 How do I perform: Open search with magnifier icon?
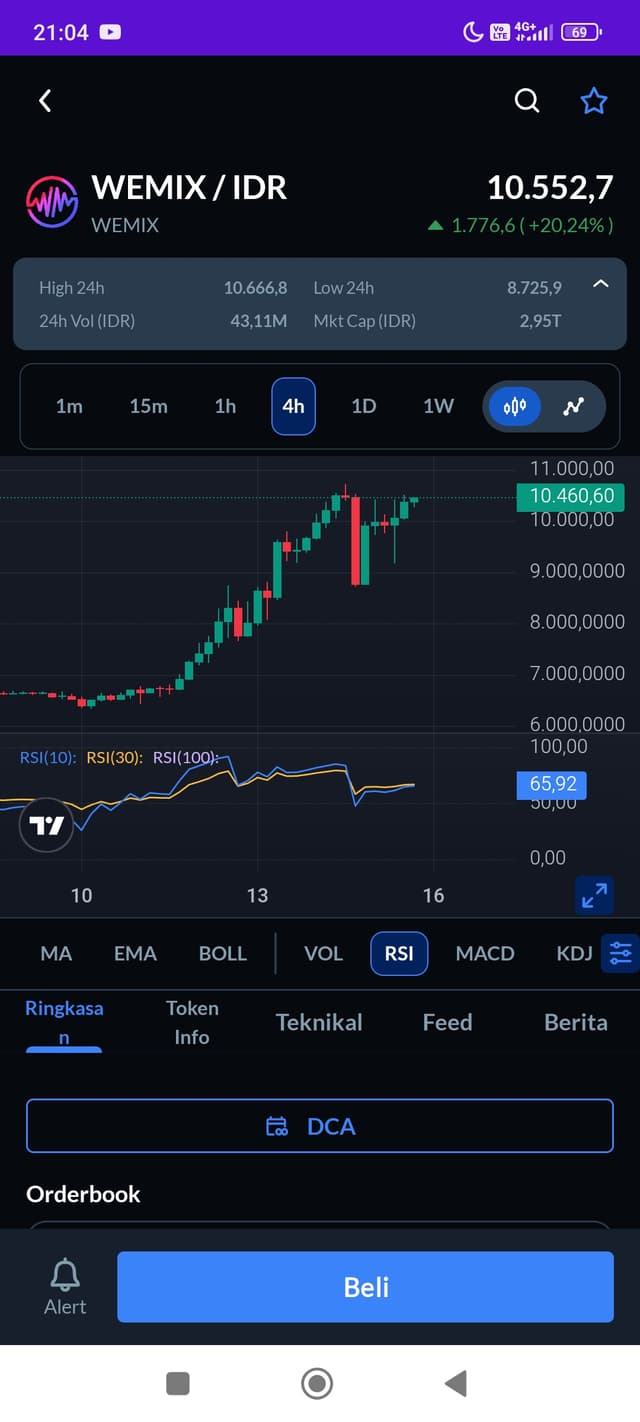pos(527,100)
